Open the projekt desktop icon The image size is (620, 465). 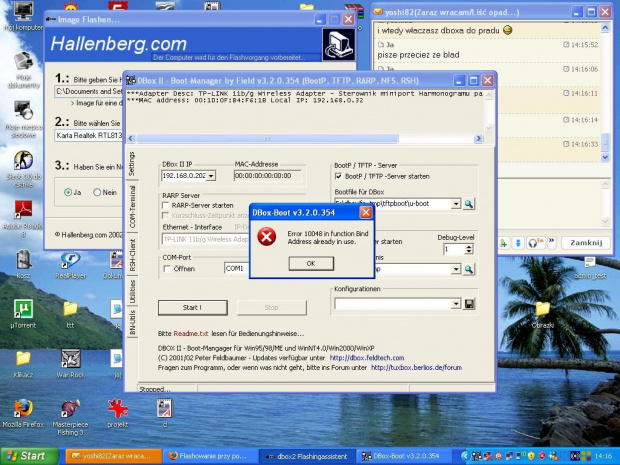(x=117, y=413)
